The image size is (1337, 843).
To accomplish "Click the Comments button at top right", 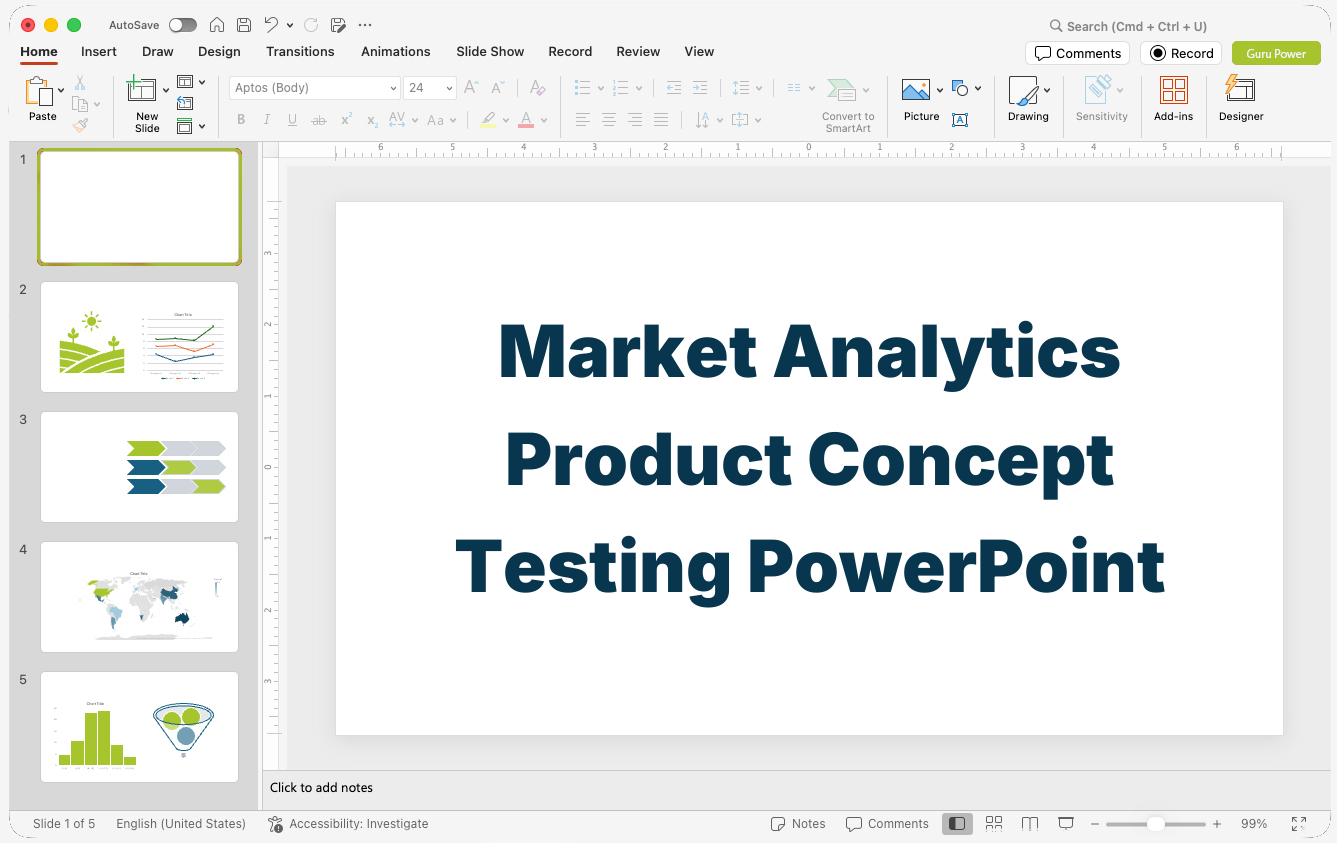I will coord(1077,53).
